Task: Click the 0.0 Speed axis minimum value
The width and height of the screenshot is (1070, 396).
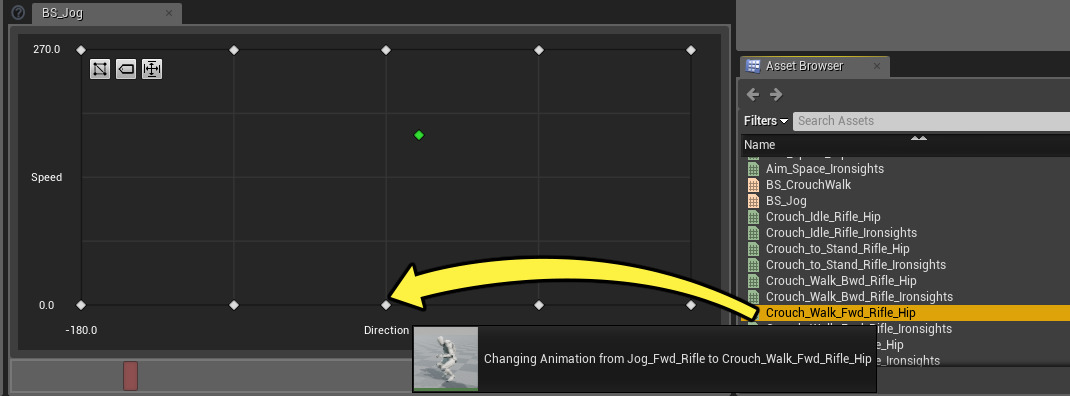Action: [x=46, y=305]
